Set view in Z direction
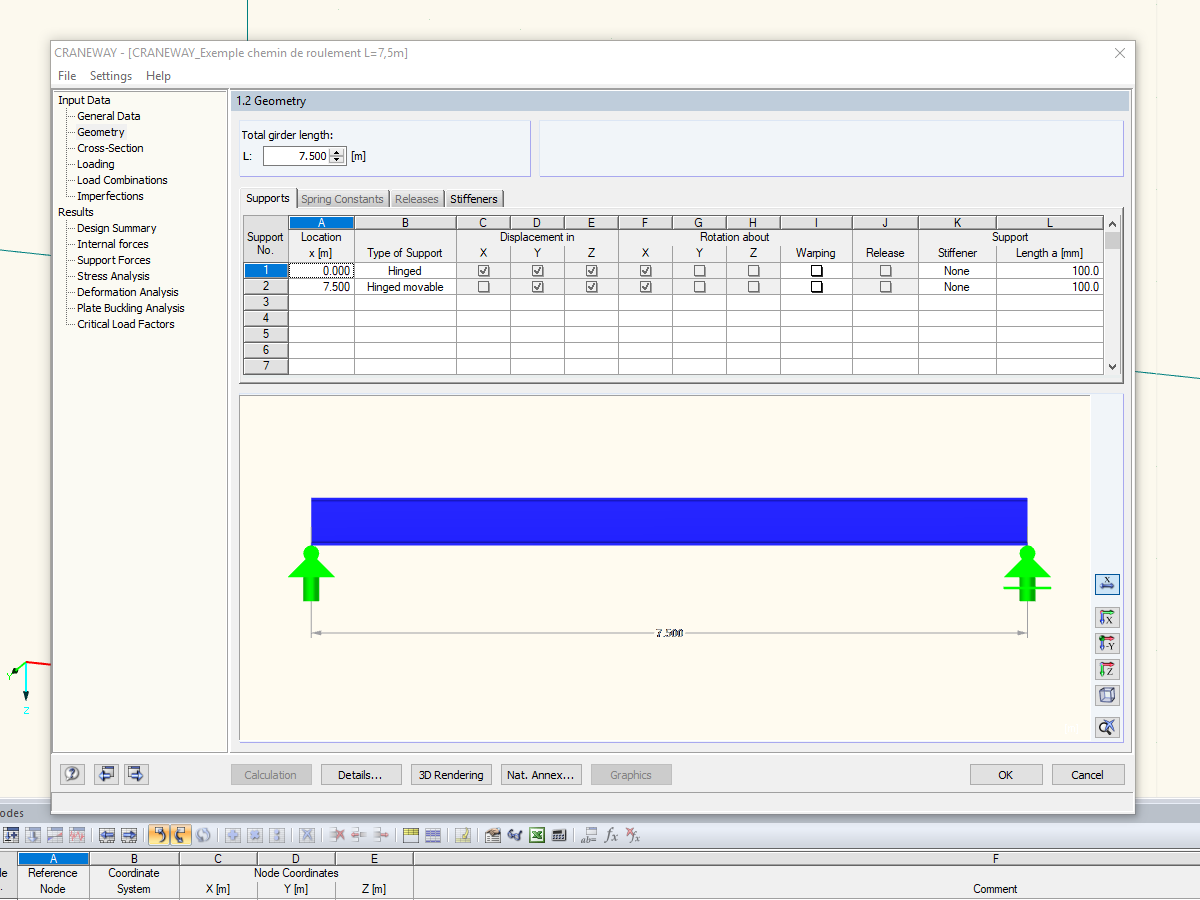The width and height of the screenshot is (1200, 900). [1107, 669]
